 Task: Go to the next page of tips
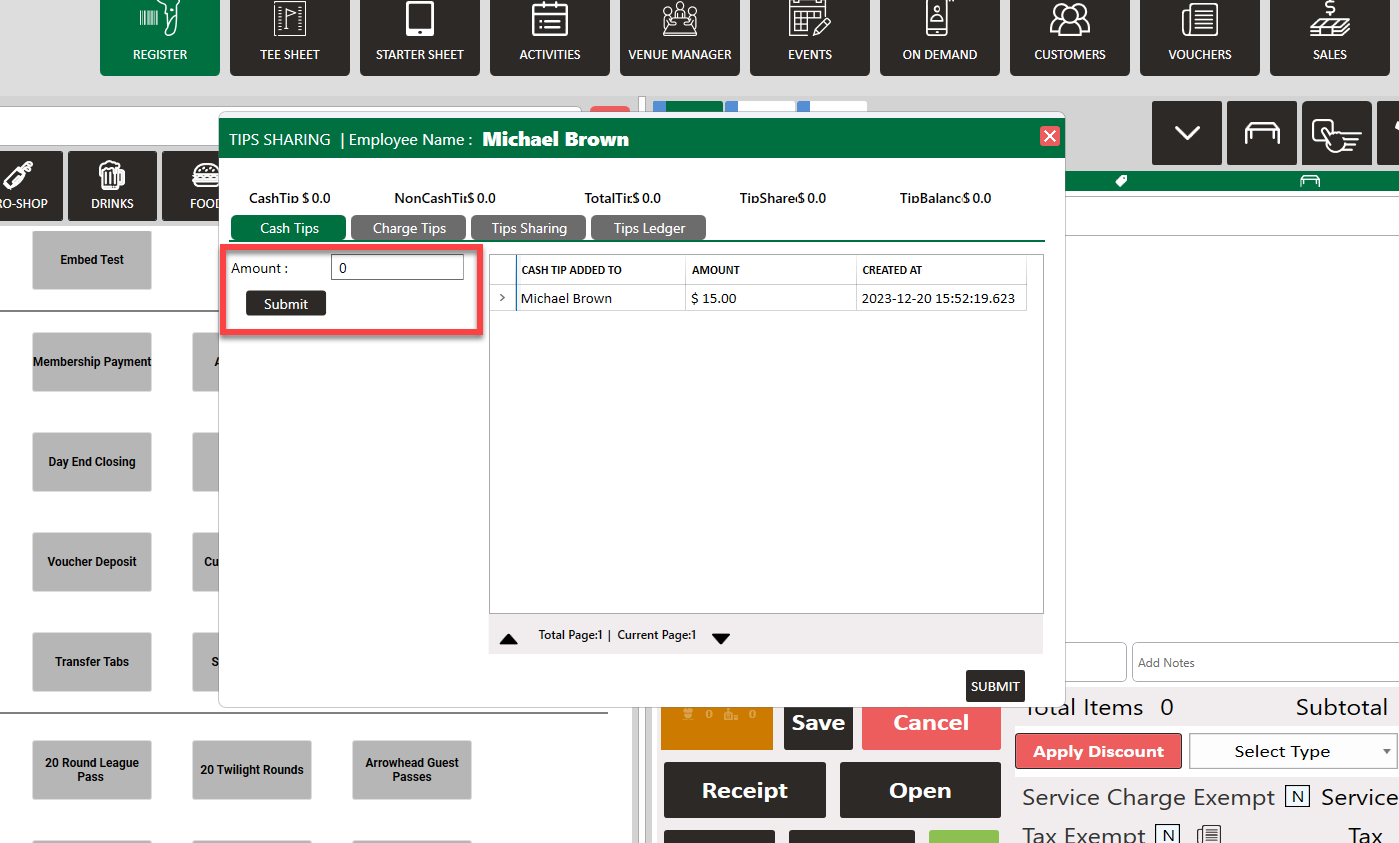(721, 638)
